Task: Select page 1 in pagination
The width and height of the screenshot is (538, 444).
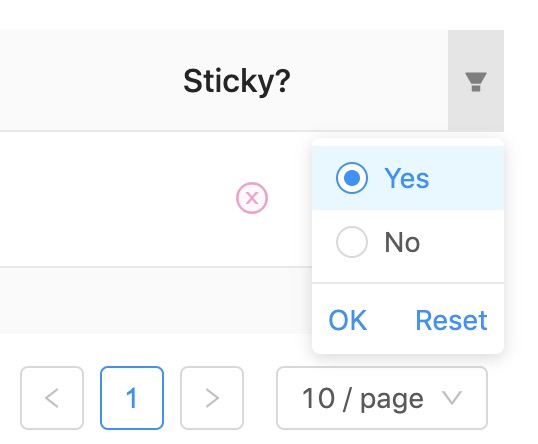Action: pyautogui.click(x=132, y=398)
